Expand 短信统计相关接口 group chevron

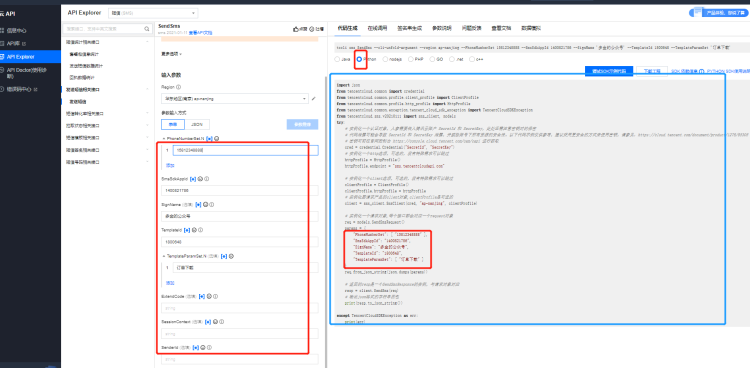(147, 42)
